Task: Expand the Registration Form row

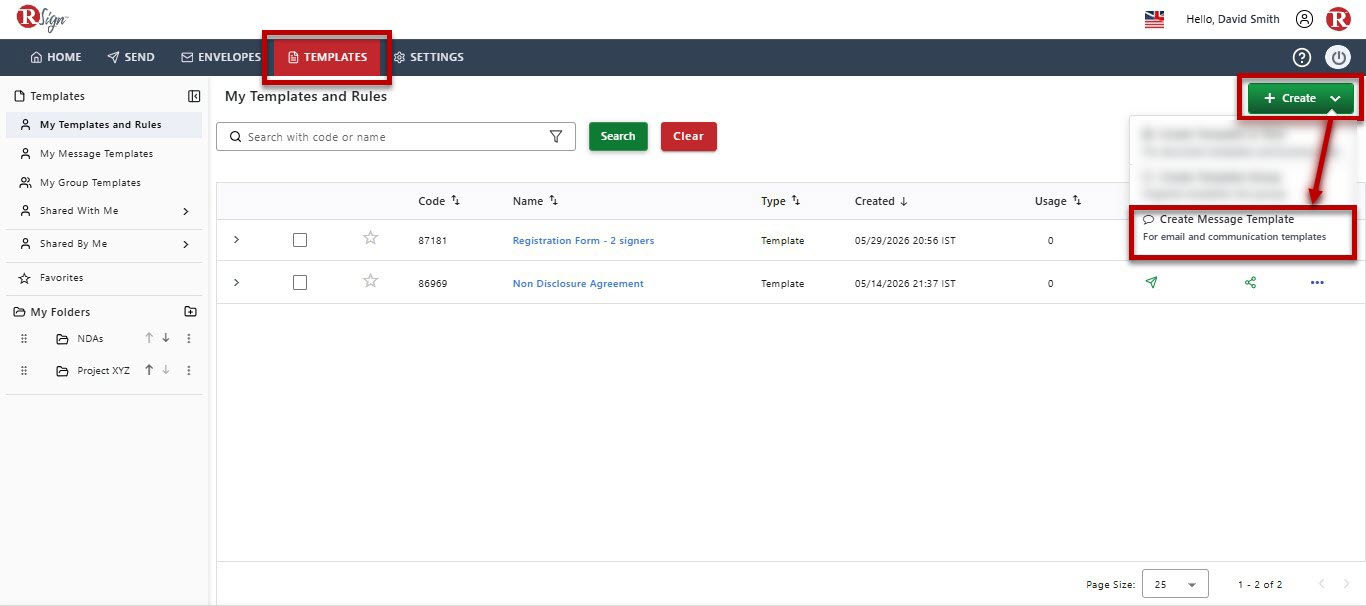Action: tap(236, 240)
